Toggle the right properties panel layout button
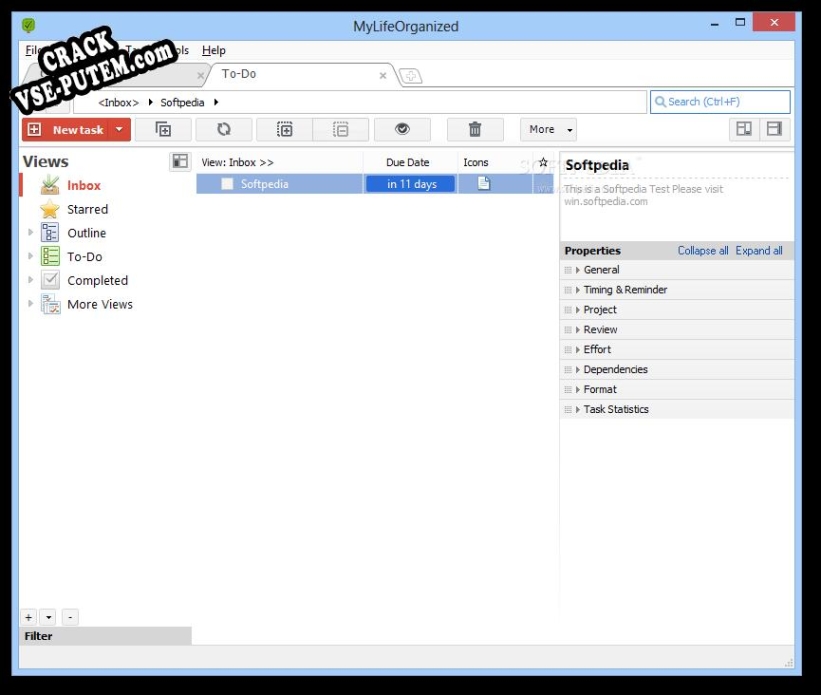 tap(774, 129)
